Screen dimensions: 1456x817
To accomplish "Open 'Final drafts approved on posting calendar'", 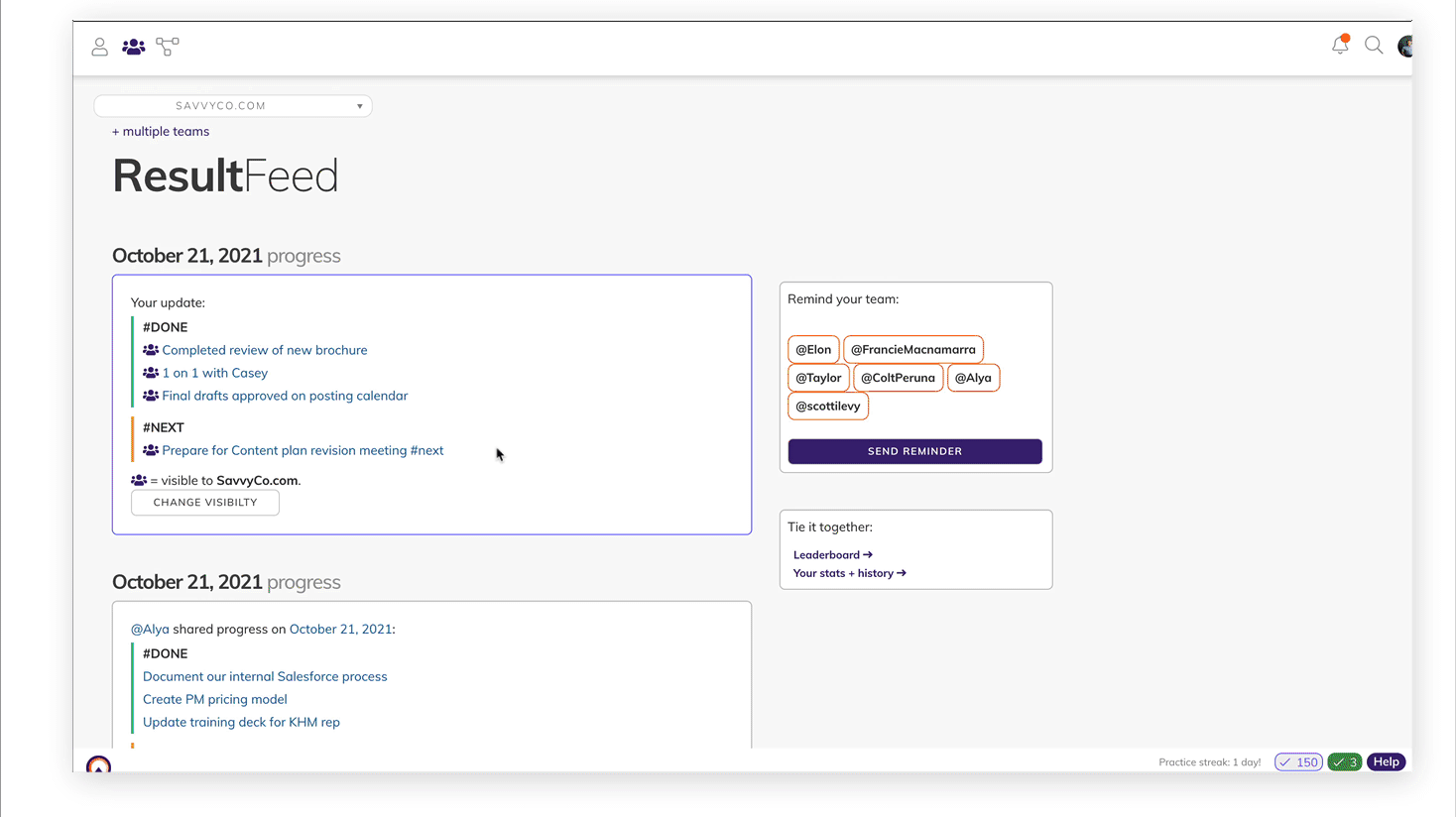I will click(285, 396).
